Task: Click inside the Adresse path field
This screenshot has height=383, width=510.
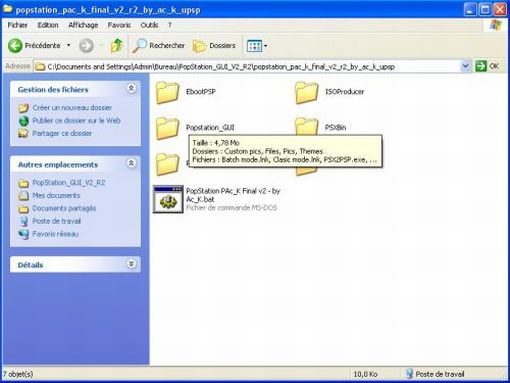Action: click(247, 67)
